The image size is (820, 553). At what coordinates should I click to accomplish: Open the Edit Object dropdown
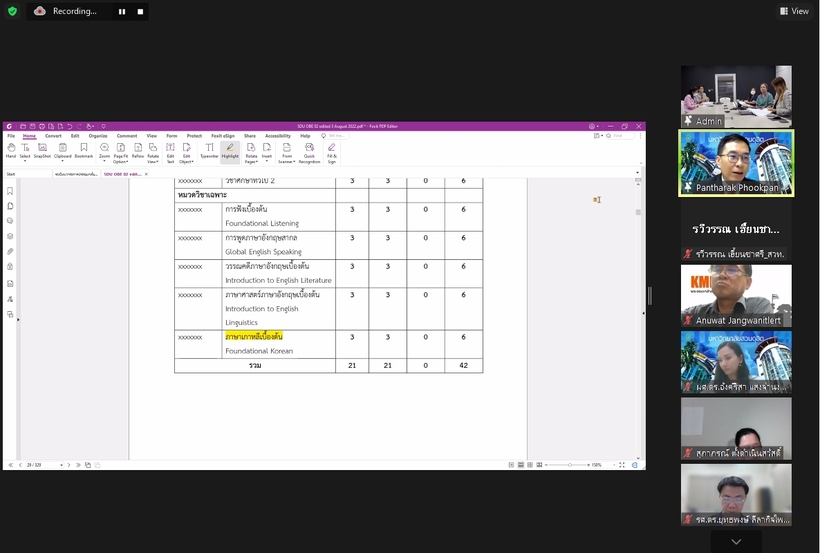[x=186, y=153]
